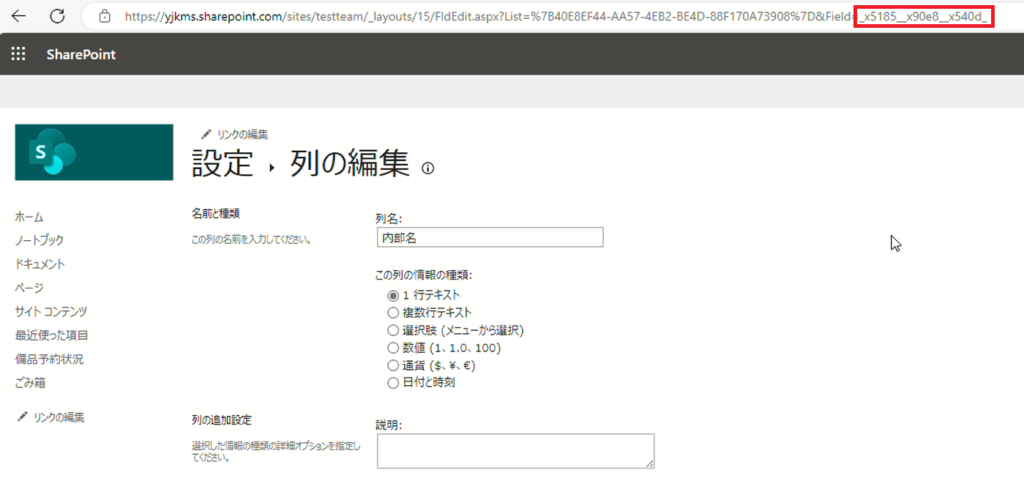Open ごみ箱 in the left navigation
This screenshot has width=1024, height=481.
click(30, 382)
